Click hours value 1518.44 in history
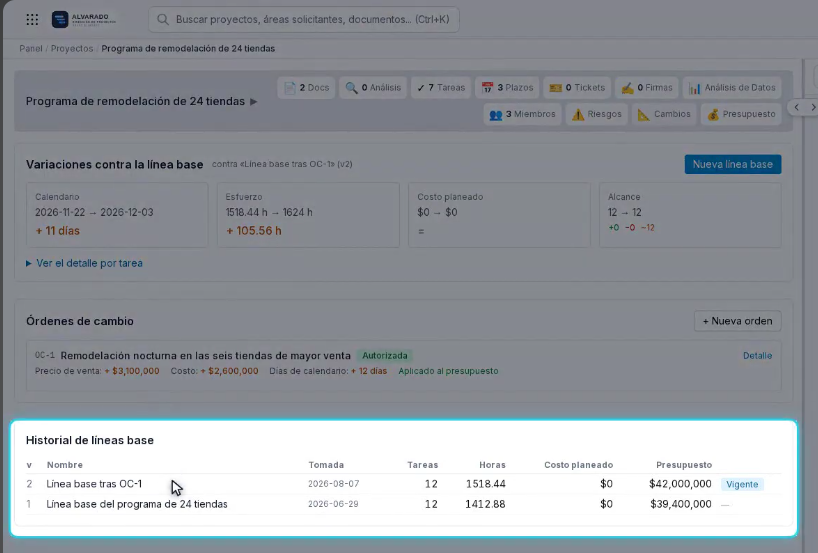Viewport: 818px width, 553px height. [x=486, y=484]
